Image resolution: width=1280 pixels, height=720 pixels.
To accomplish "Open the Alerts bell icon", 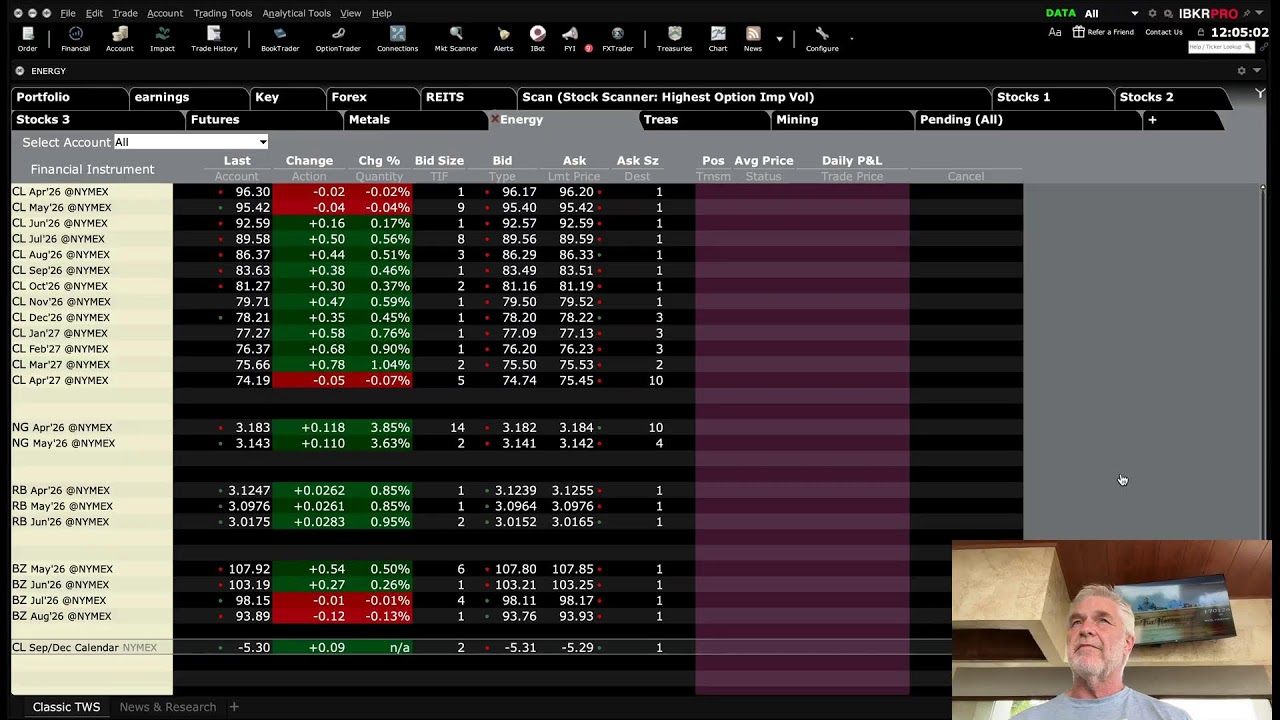I will pos(503,39).
